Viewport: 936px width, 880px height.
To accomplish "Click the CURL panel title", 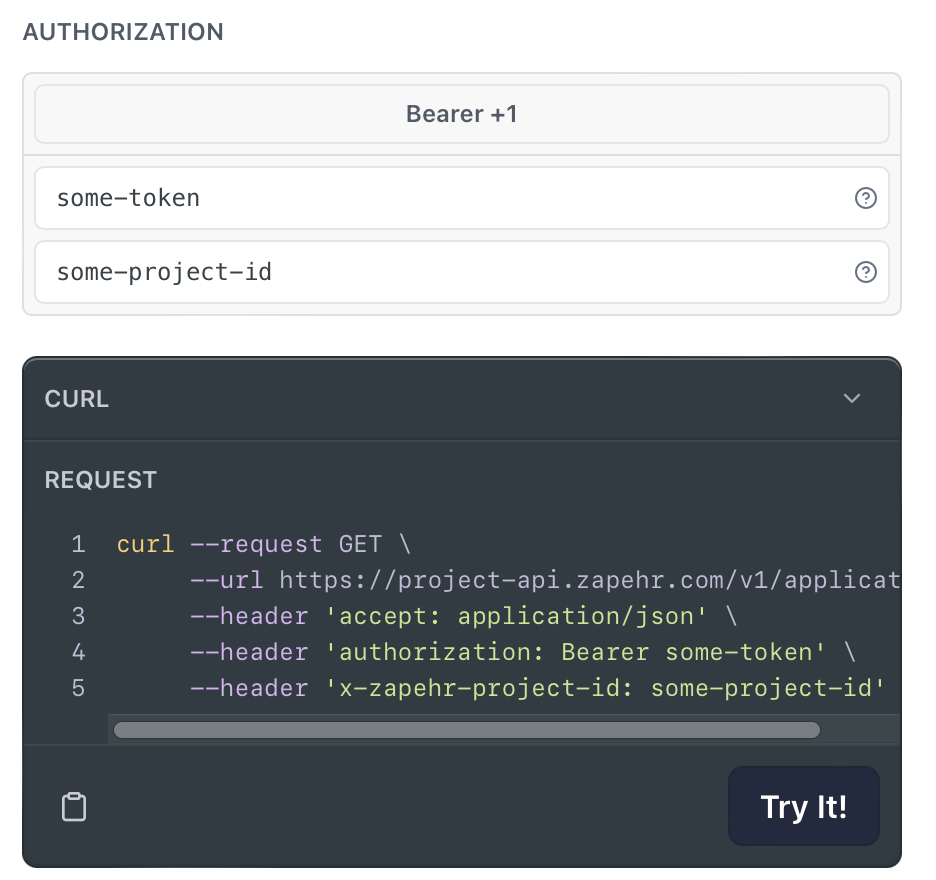I will point(77,398).
